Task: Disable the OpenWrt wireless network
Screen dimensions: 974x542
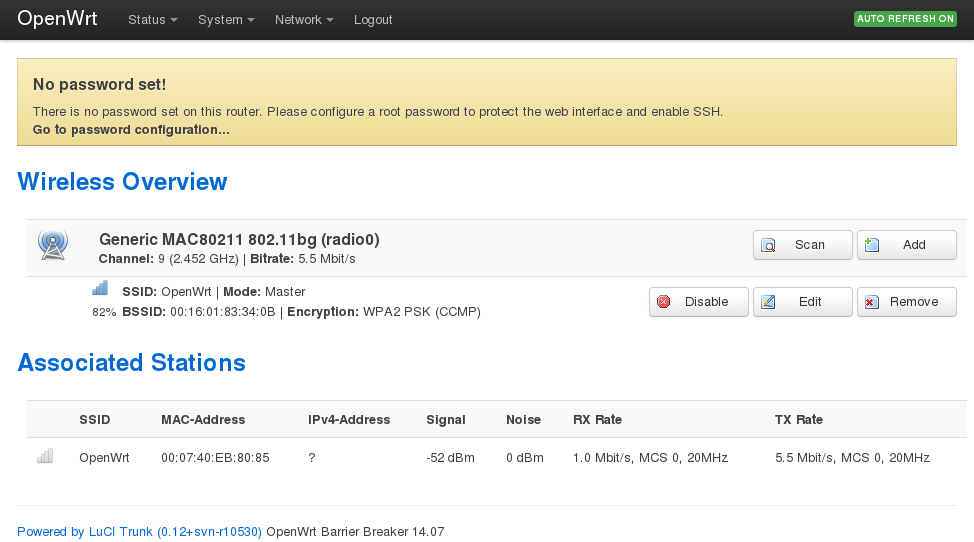Action: click(x=699, y=302)
